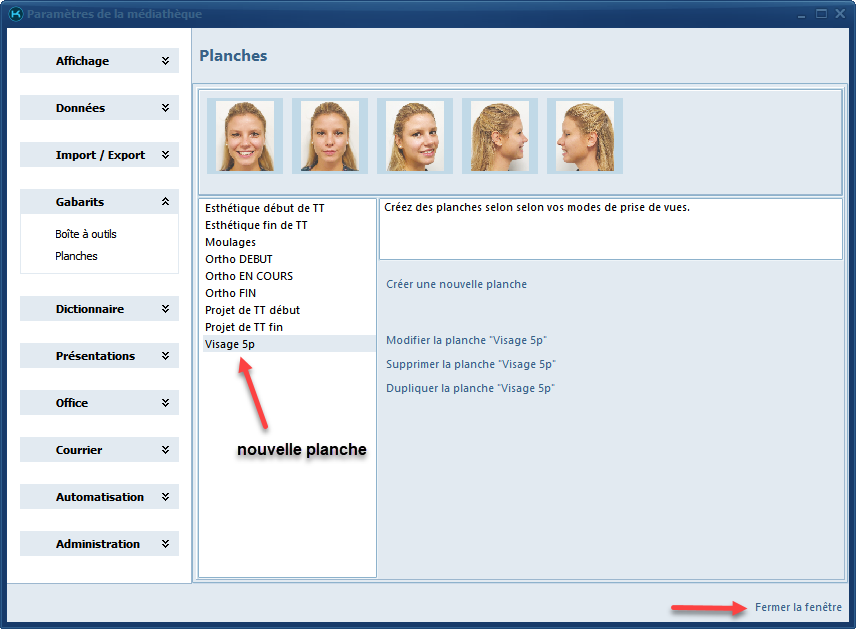Click Créer une nouvelle planche link
This screenshot has height=629, width=856.
(456, 284)
